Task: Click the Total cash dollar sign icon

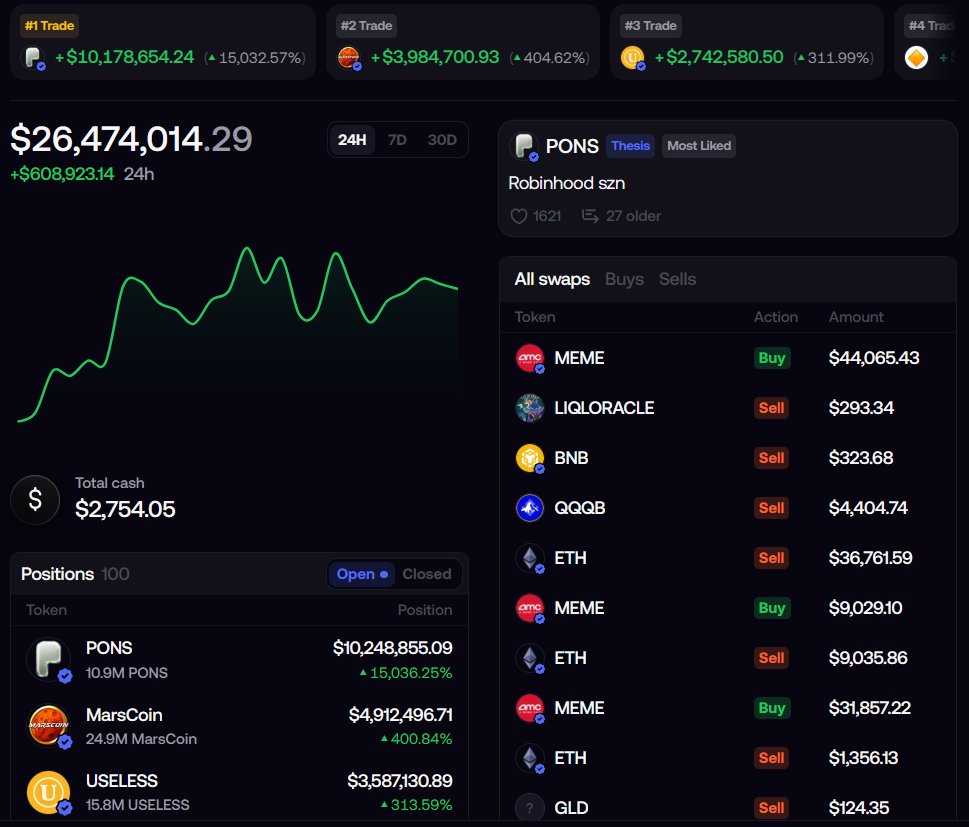Action: pos(35,499)
